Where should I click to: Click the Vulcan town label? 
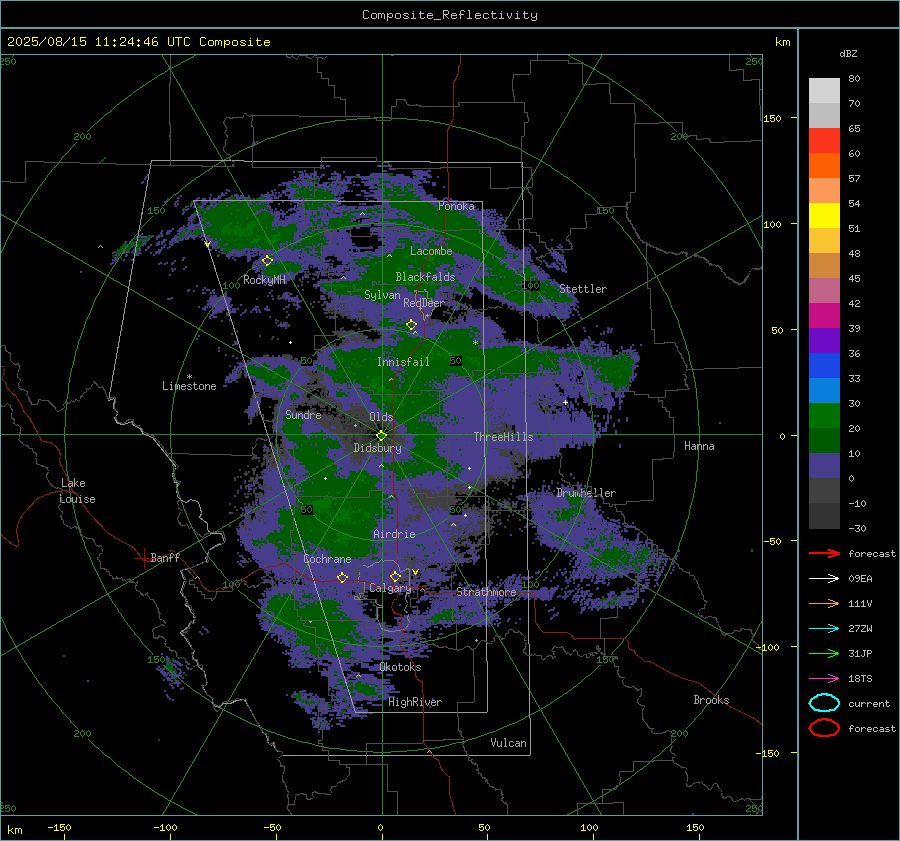pos(508,743)
